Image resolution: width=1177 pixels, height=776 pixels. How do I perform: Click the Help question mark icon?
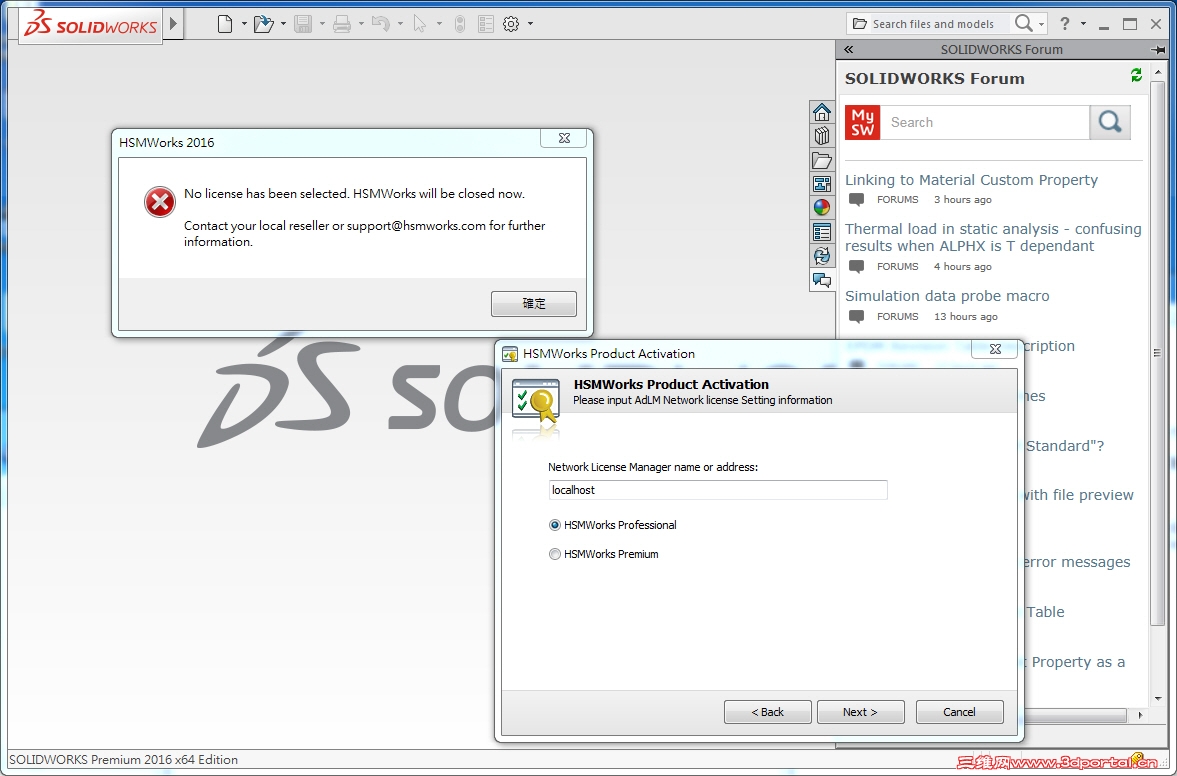tap(1064, 24)
